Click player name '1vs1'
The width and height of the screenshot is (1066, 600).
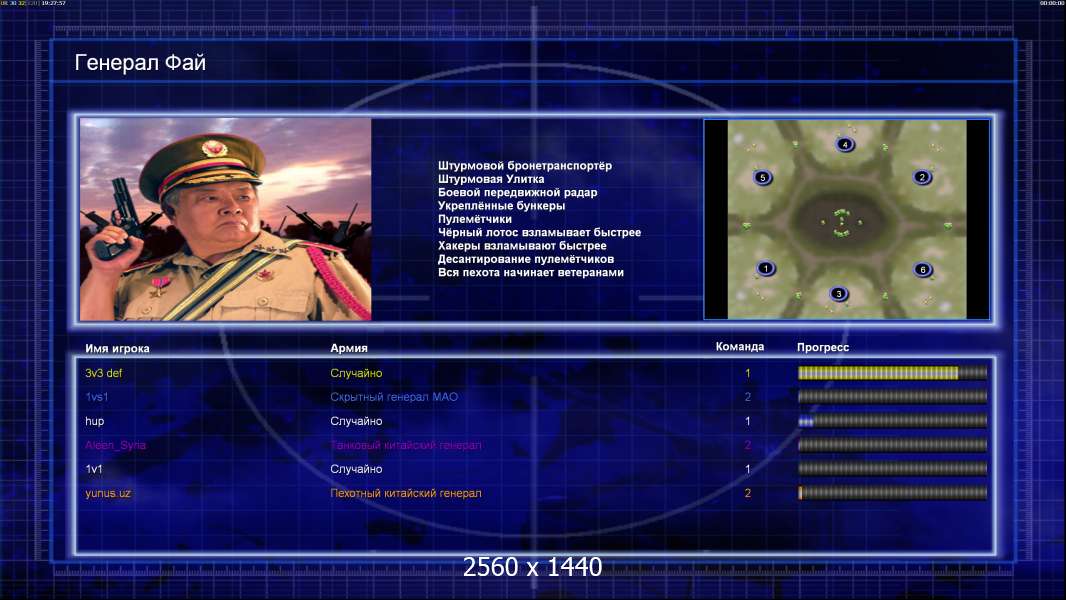pos(97,397)
